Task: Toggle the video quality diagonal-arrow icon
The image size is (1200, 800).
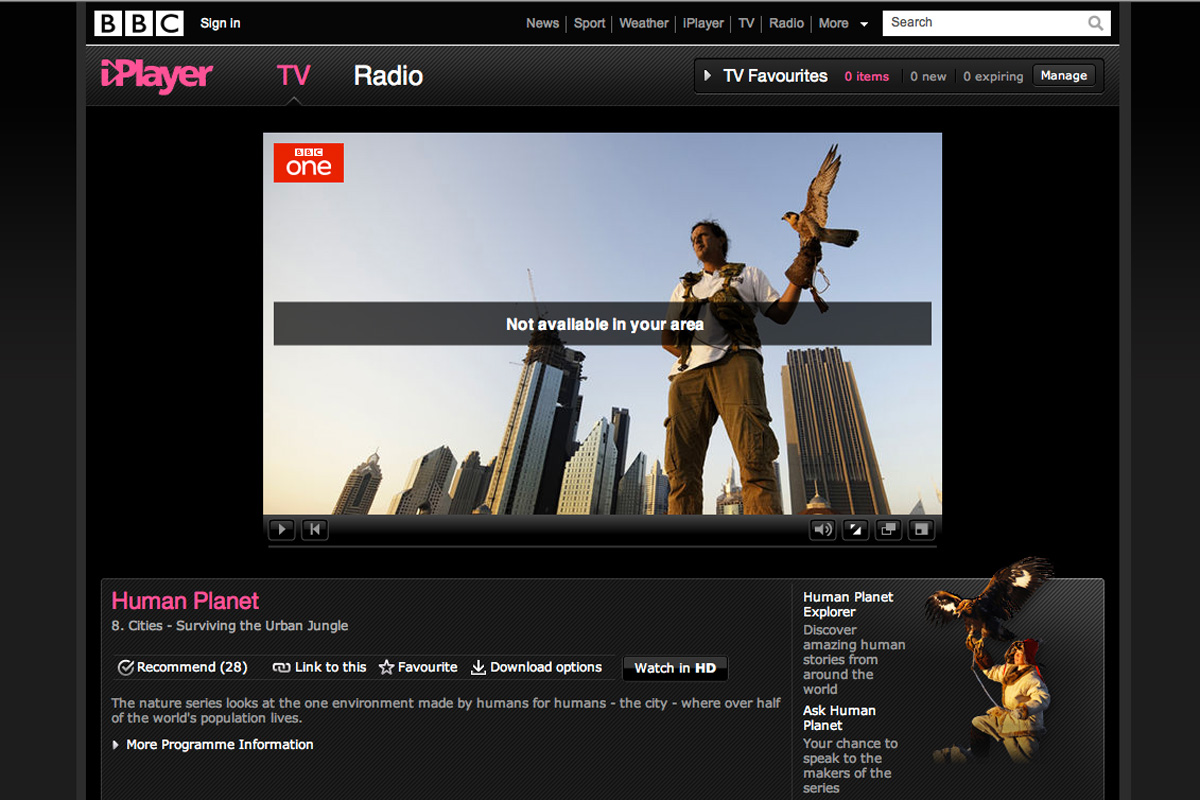Action: coord(855,529)
